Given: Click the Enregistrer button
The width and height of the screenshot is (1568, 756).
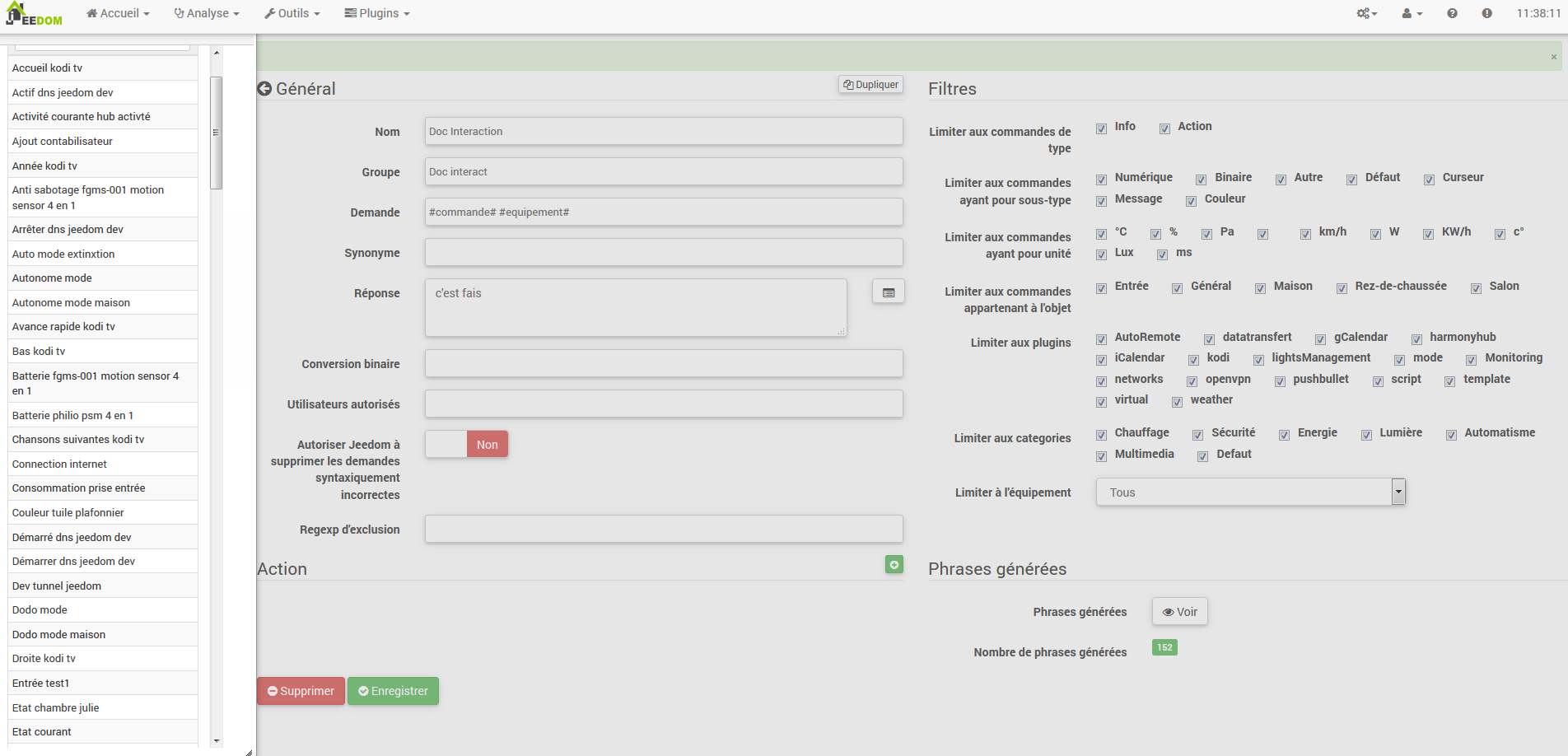Looking at the screenshot, I should [393, 691].
